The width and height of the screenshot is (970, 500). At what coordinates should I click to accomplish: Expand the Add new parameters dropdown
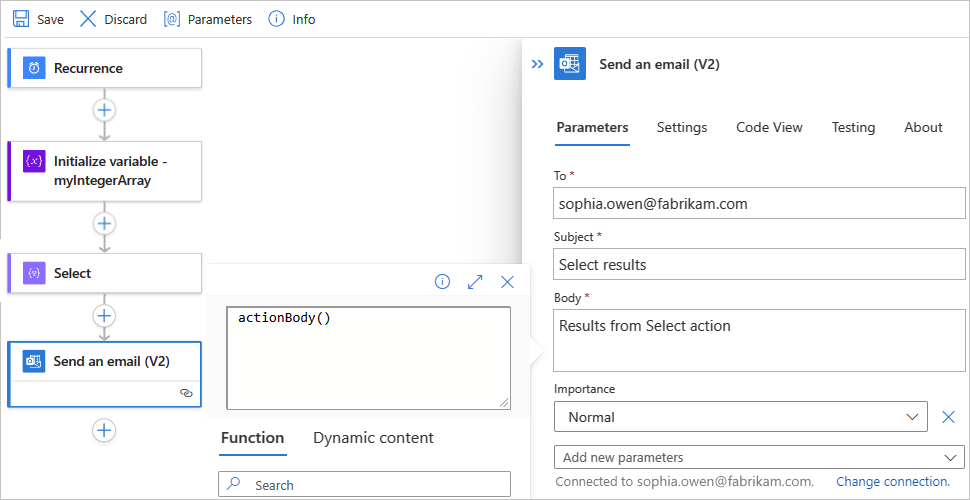tap(758, 457)
